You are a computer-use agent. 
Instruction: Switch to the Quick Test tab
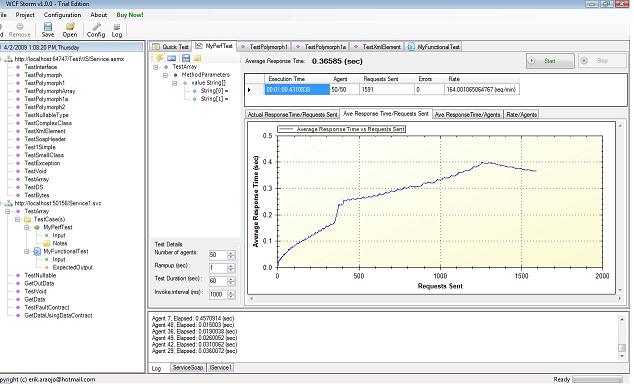tap(170, 46)
